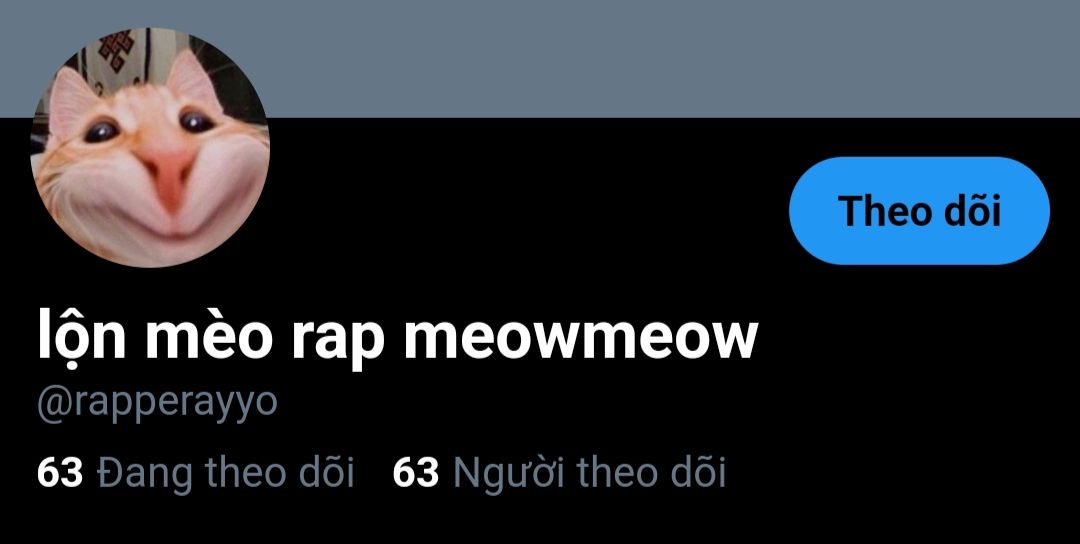Click the cat's right dark eye in avatar

[197, 123]
